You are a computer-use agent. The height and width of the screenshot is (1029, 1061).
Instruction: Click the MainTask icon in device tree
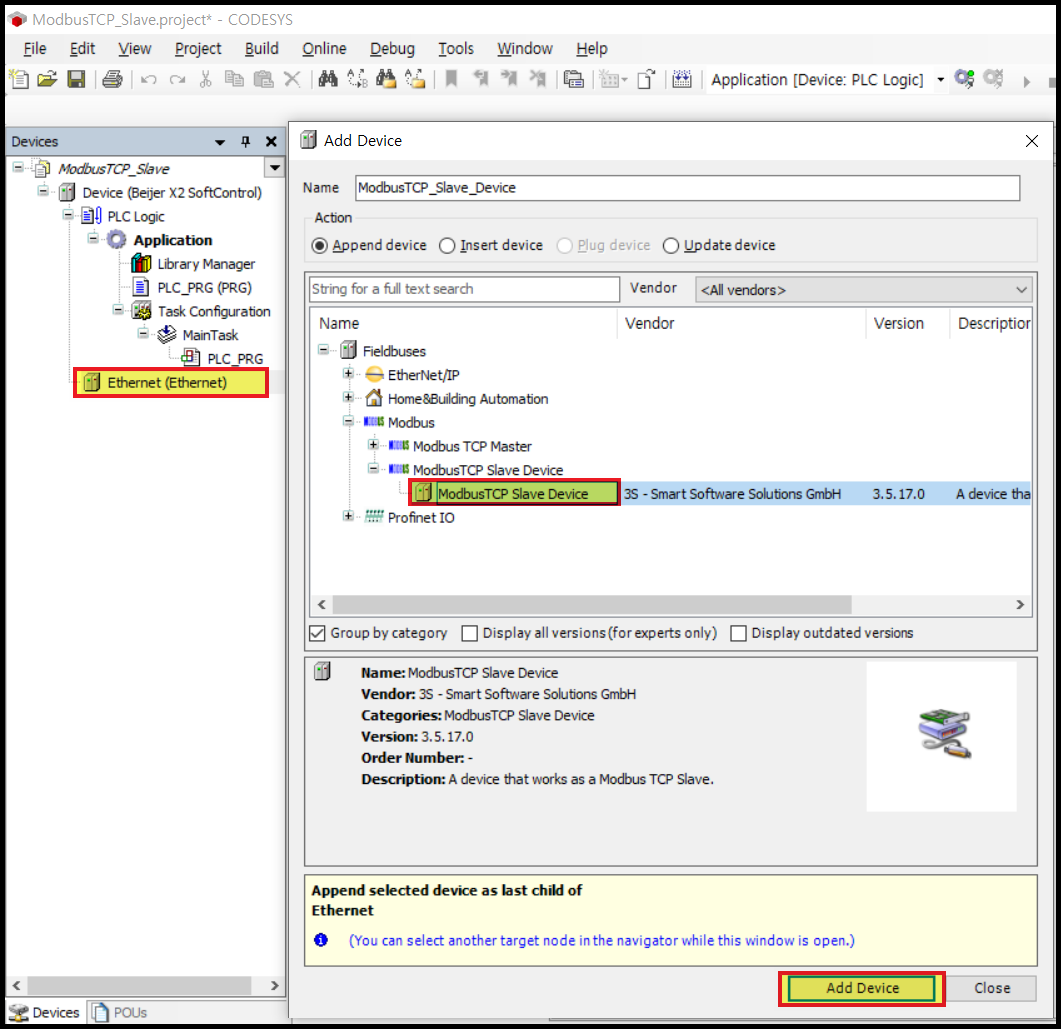(x=166, y=335)
